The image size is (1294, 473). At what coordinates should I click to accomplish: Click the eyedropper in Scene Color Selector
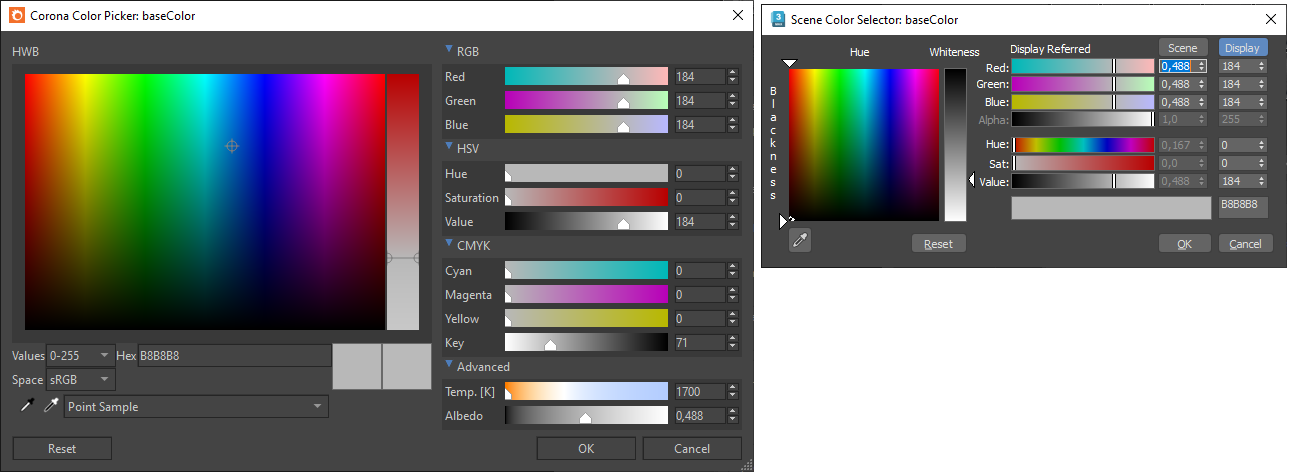click(x=799, y=240)
